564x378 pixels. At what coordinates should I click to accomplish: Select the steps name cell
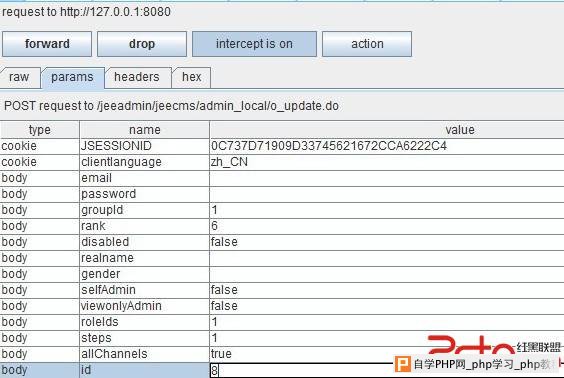tap(144, 338)
